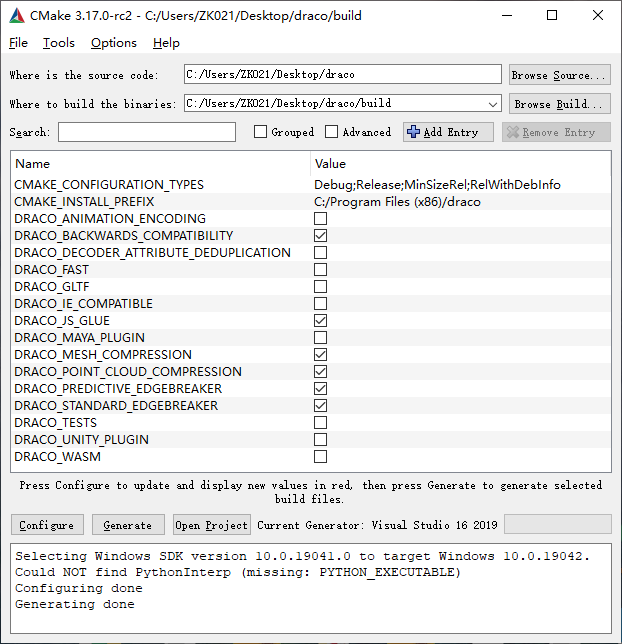
Task: Click the 'Configuring done' output line
Action: tap(78, 588)
